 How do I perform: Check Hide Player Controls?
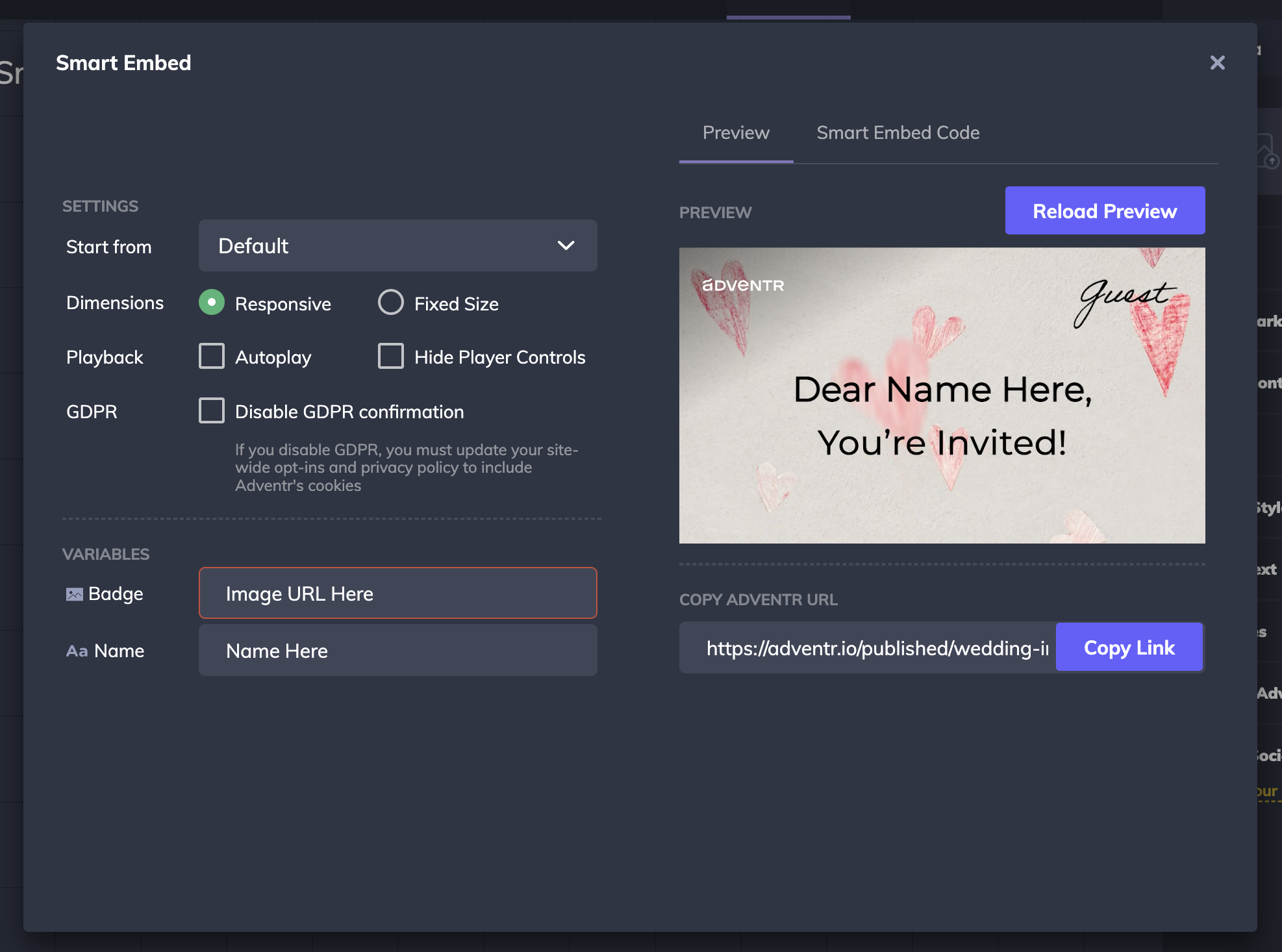click(x=391, y=357)
